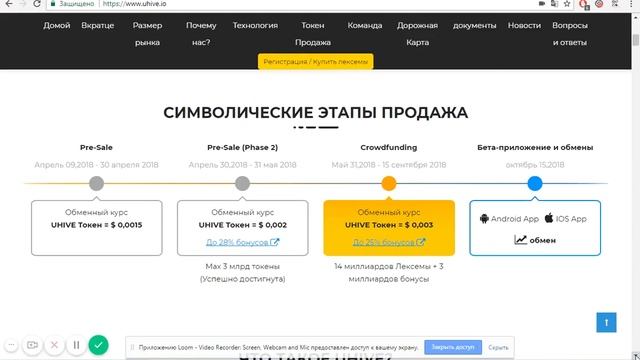Click the orange Crowdfunding timeline marker
The width and height of the screenshot is (640, 360).
[x=389, y=183]
